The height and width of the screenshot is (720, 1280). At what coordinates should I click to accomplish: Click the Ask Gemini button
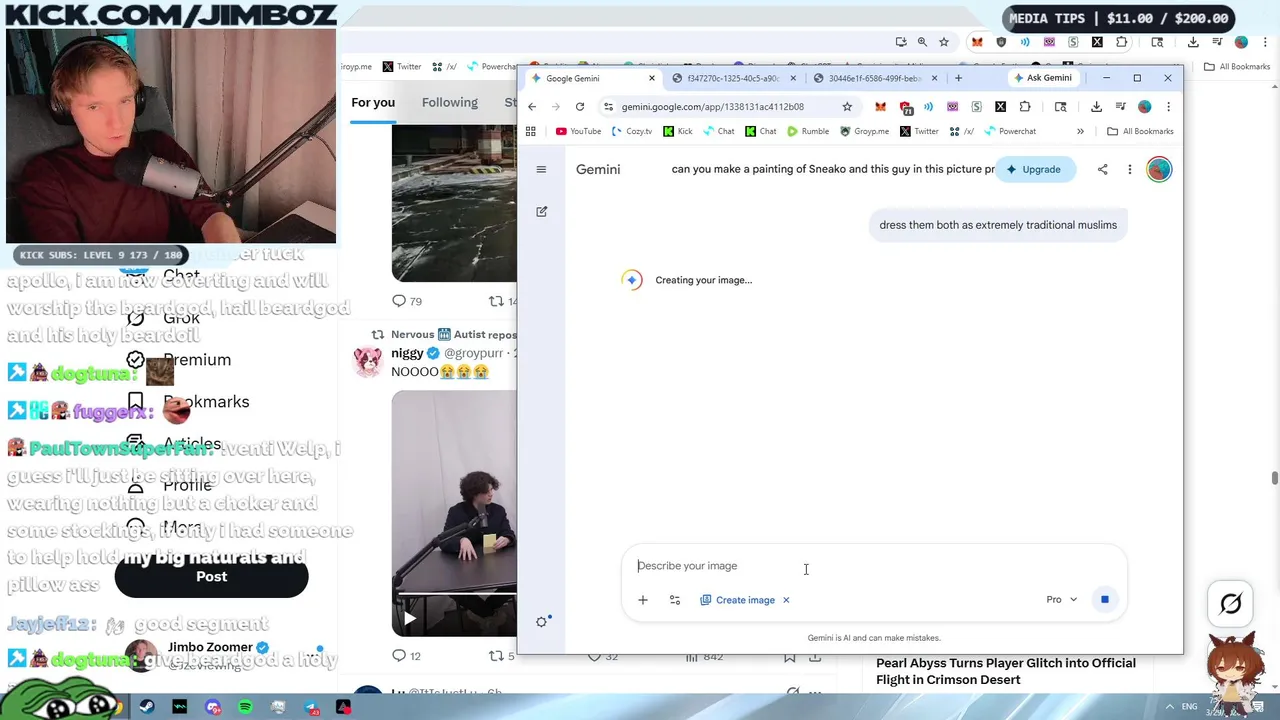(1042, 78)
